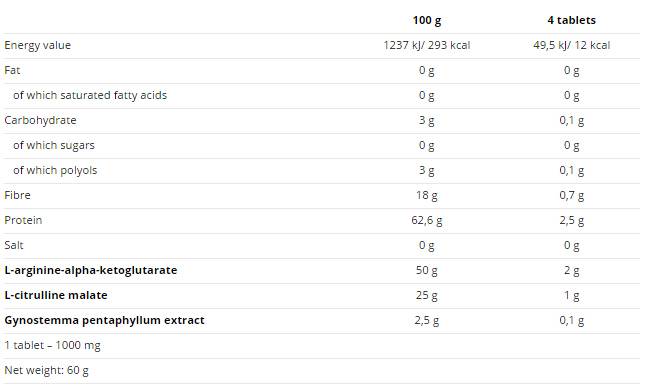This screenshot has width=648, height=390.
Task: Select the 'Energy value' row label
Action: coord(38,45)
